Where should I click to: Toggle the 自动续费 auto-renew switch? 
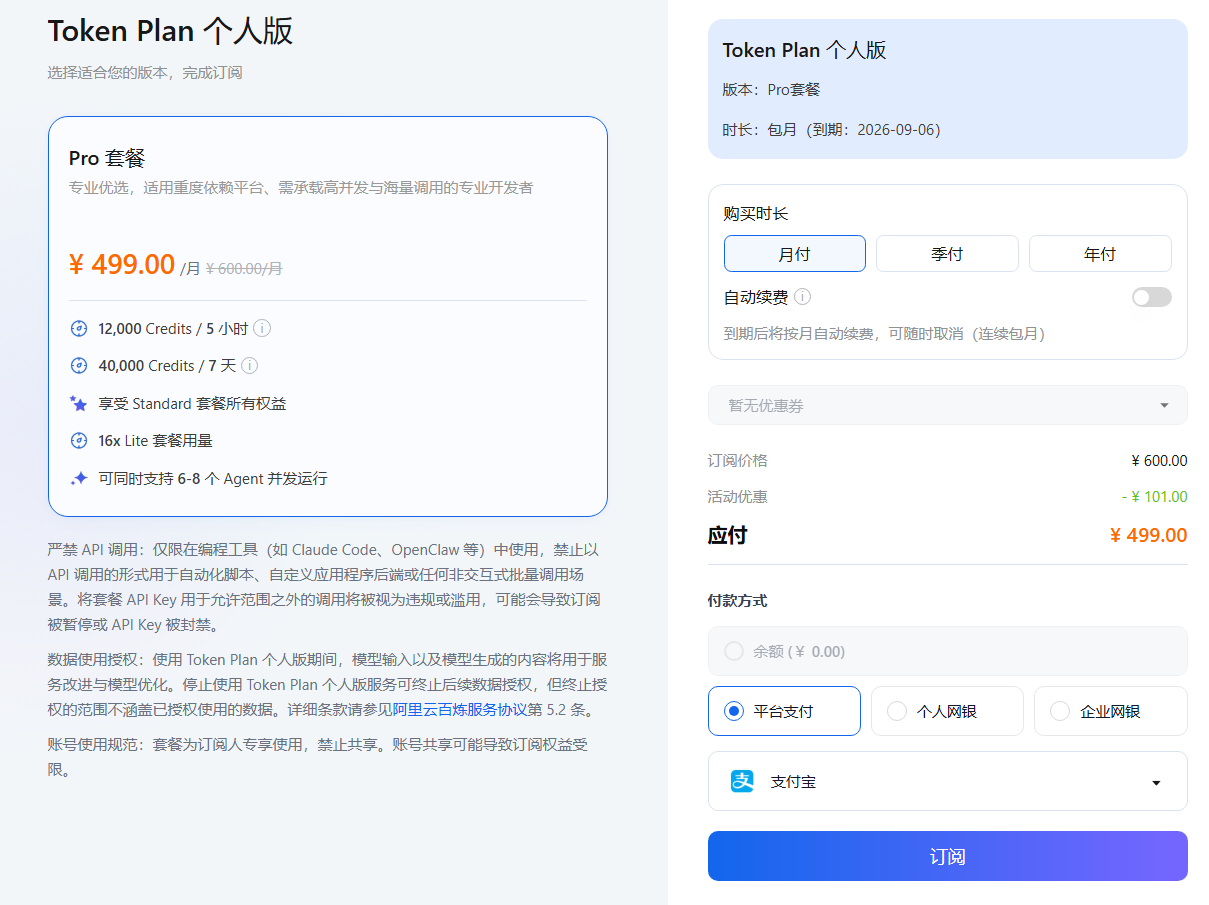click(x=1151, y=297)
